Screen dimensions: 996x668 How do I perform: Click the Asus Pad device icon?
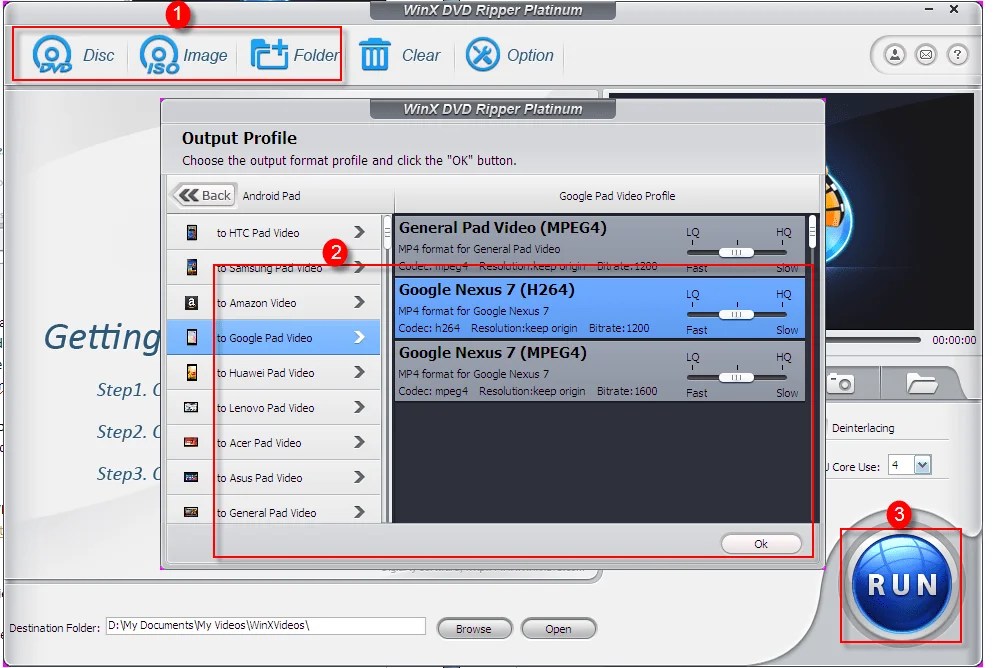(191, 477)
